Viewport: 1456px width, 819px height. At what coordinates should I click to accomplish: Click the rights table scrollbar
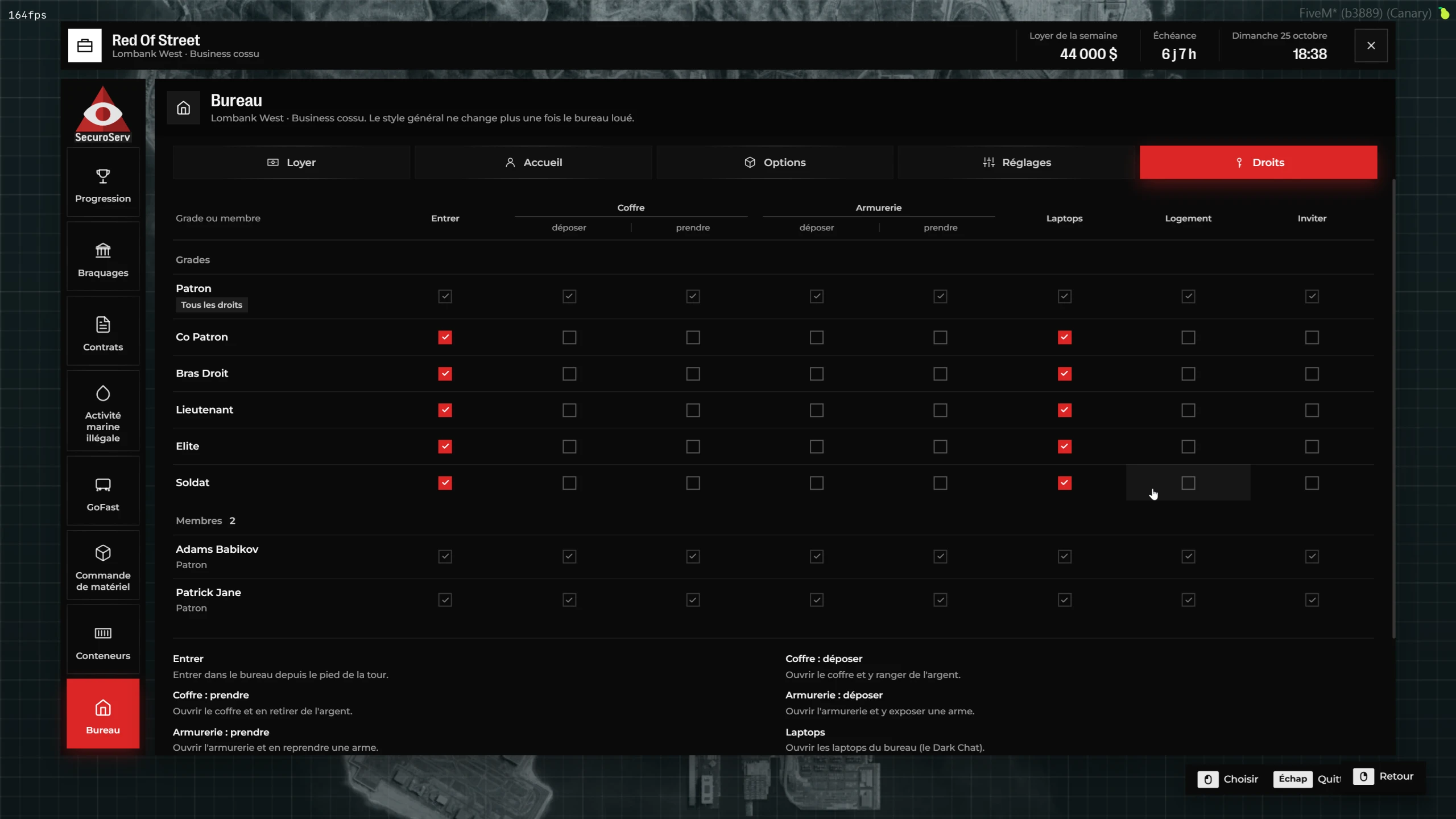pos(1393,408)
